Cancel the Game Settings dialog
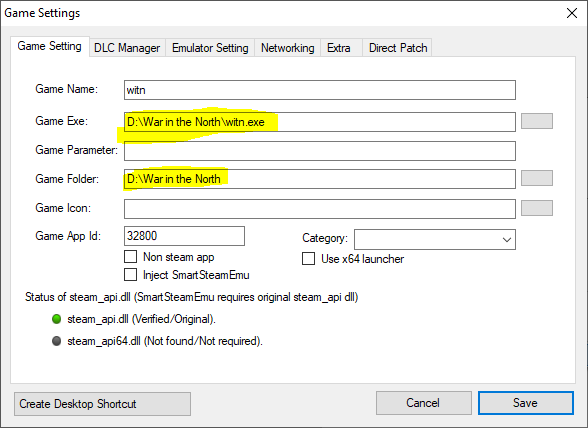The height and width of the screenshot is (428, 588). point(423,403)
